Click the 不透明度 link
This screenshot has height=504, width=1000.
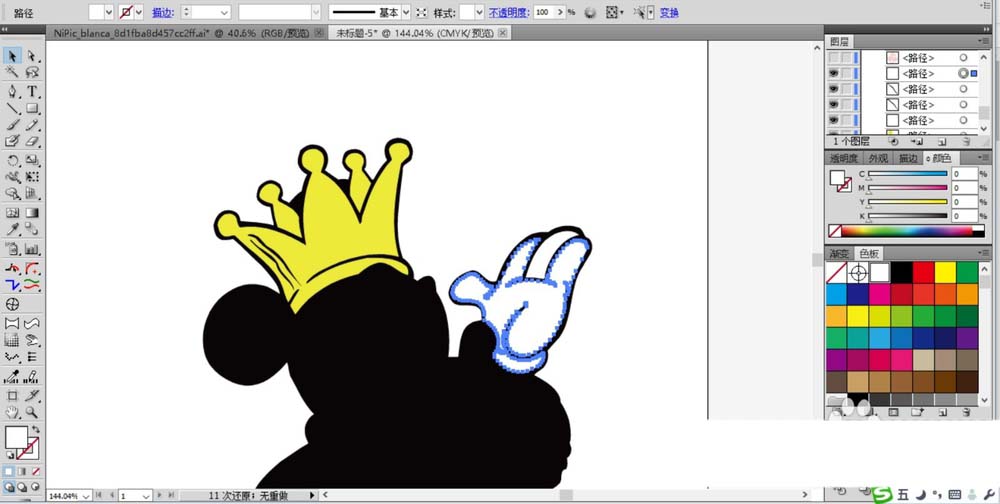509,12
